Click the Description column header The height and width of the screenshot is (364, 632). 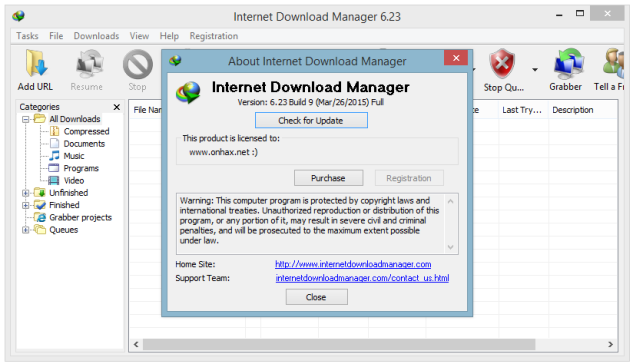pyautogui.click(x=582, y=110)
